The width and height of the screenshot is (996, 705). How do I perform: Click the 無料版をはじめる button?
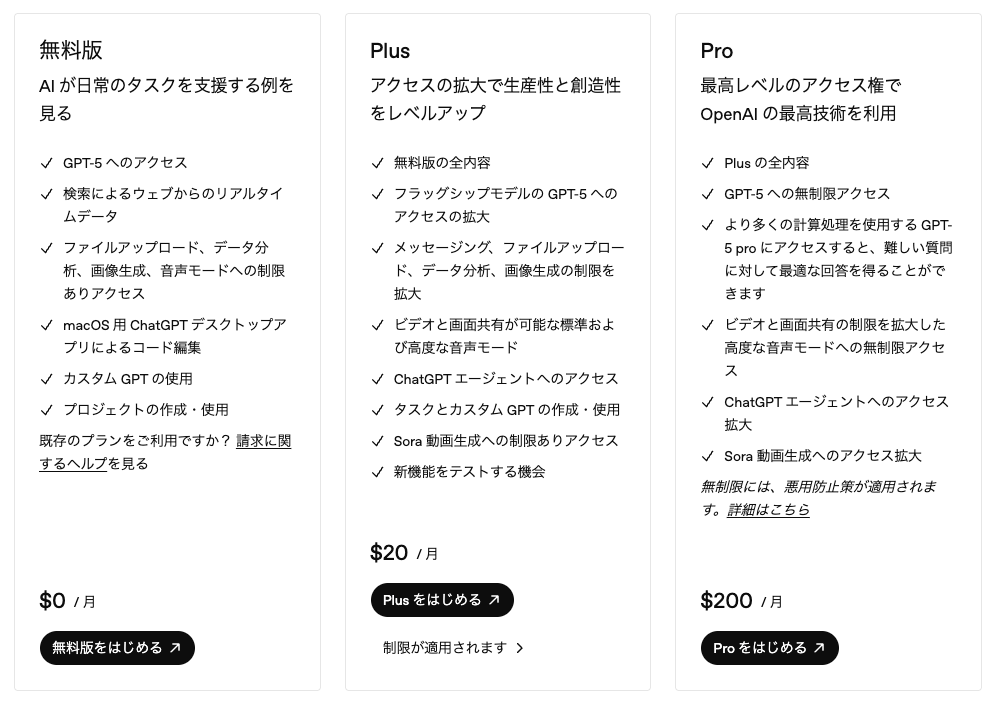tap(117, 648)
